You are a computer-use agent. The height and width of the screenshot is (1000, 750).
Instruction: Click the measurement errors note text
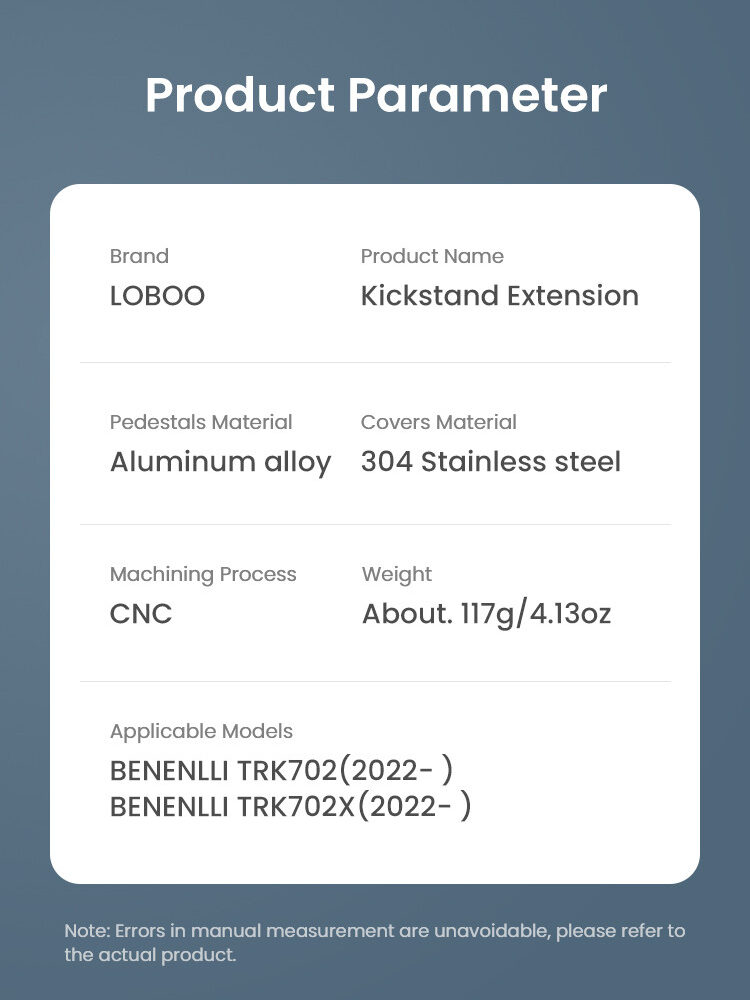click(375, 943)
